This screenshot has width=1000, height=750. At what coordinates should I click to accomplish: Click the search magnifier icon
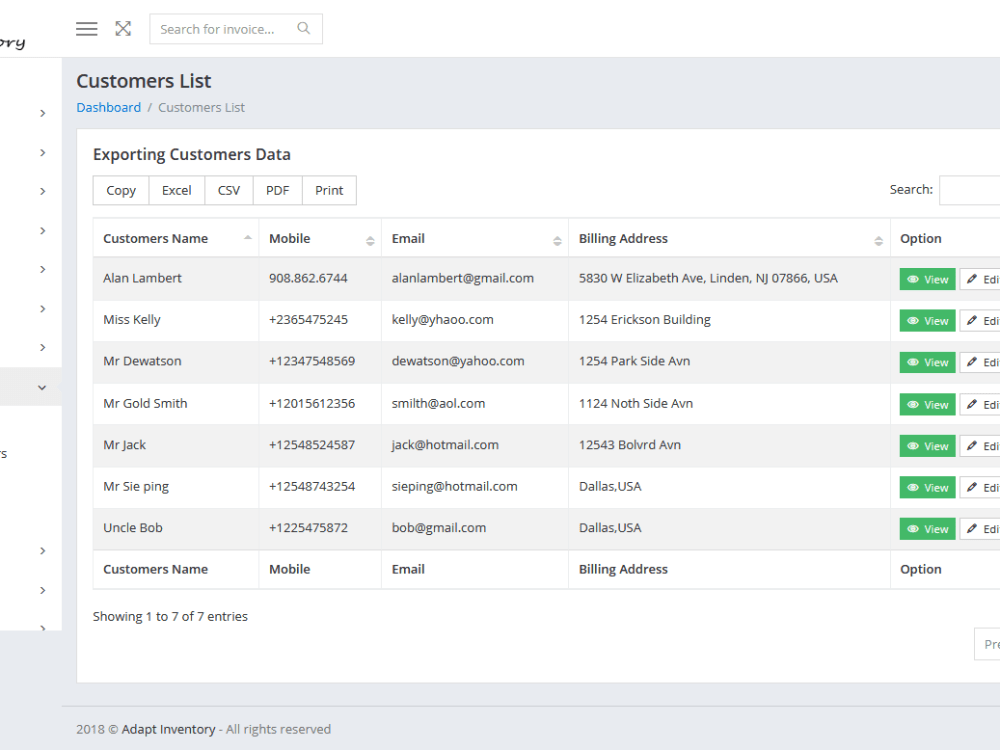coord(304,28)
